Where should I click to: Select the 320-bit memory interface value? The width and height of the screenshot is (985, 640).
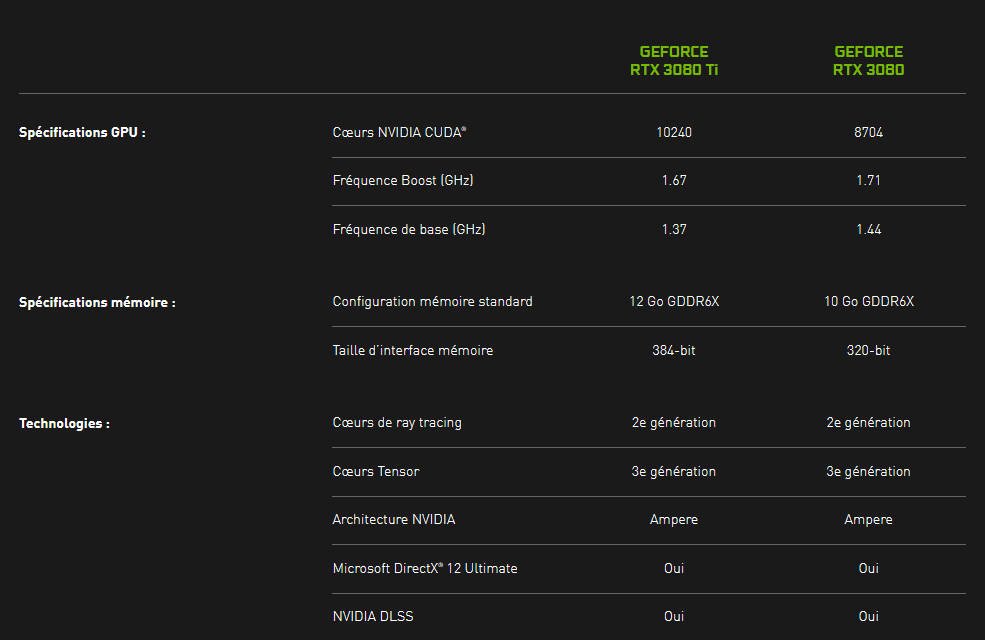[868, 351]
